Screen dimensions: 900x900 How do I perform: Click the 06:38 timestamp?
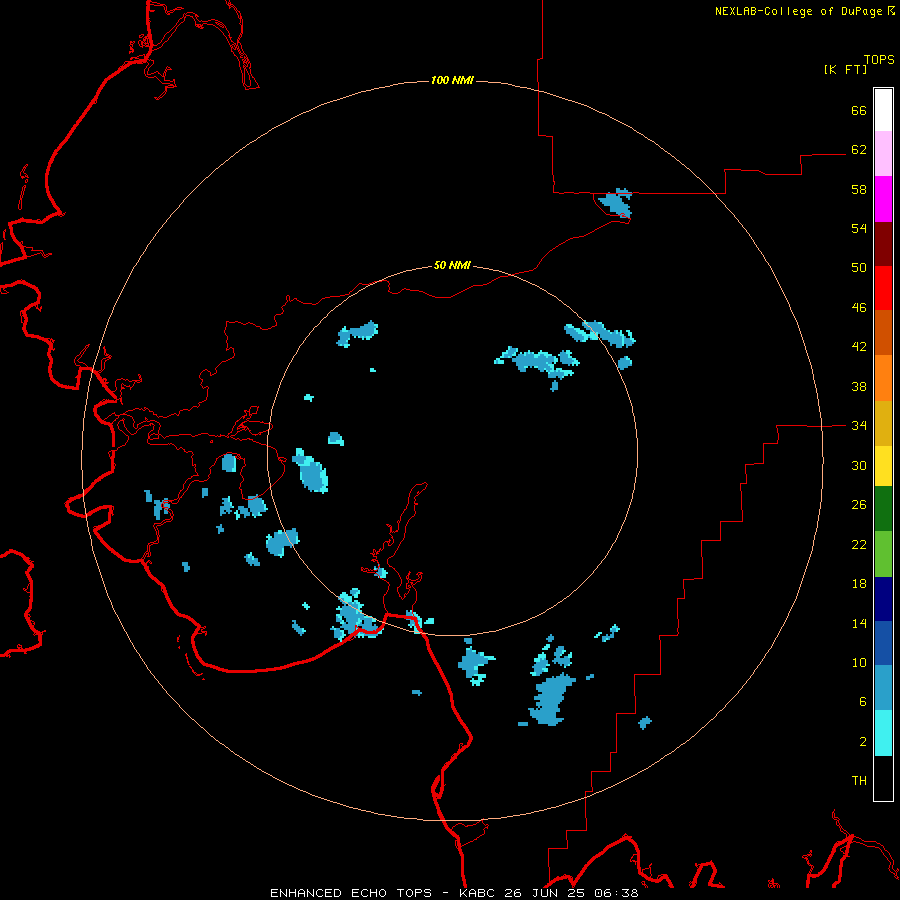(x=615, y=893)
